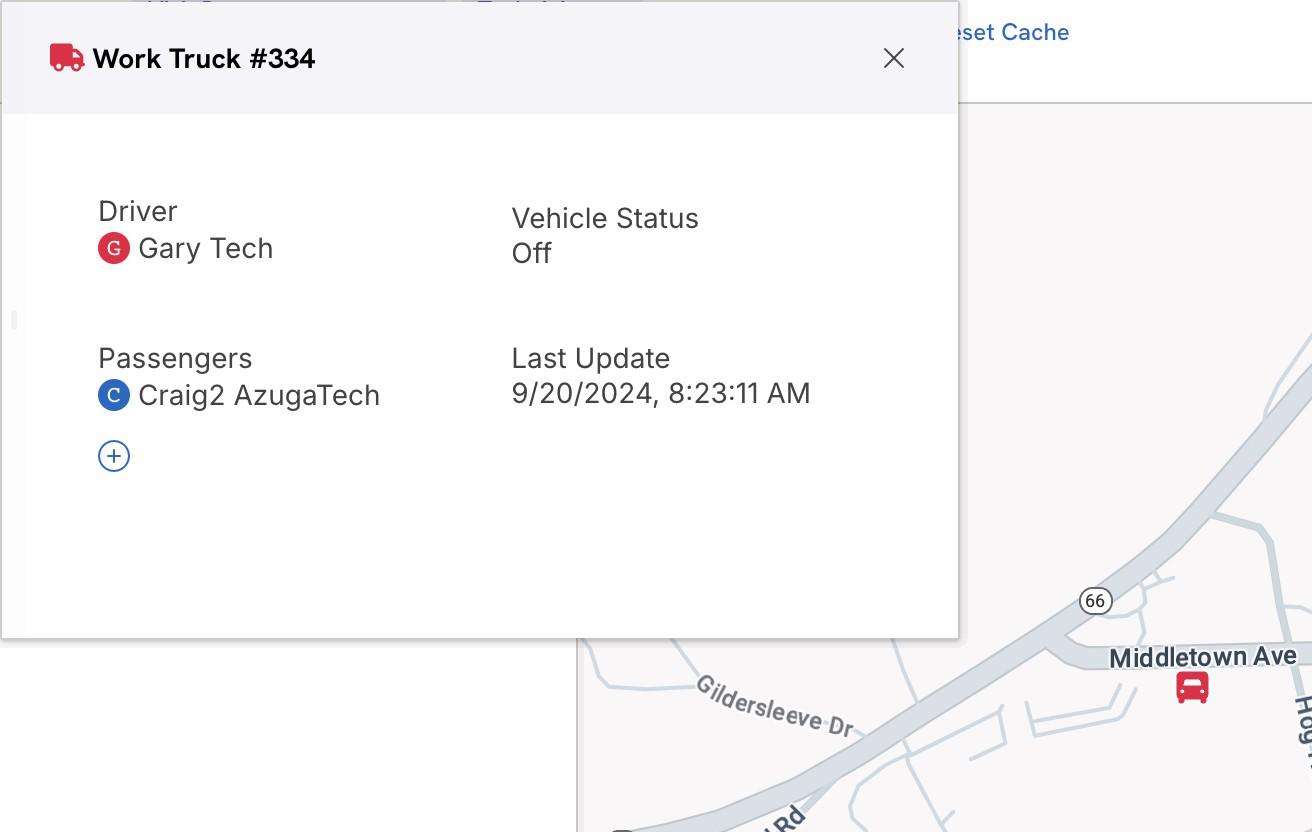1312x832 pixels.
Task: Click Gary Tech's red G avatar
Action: point(114,248)
